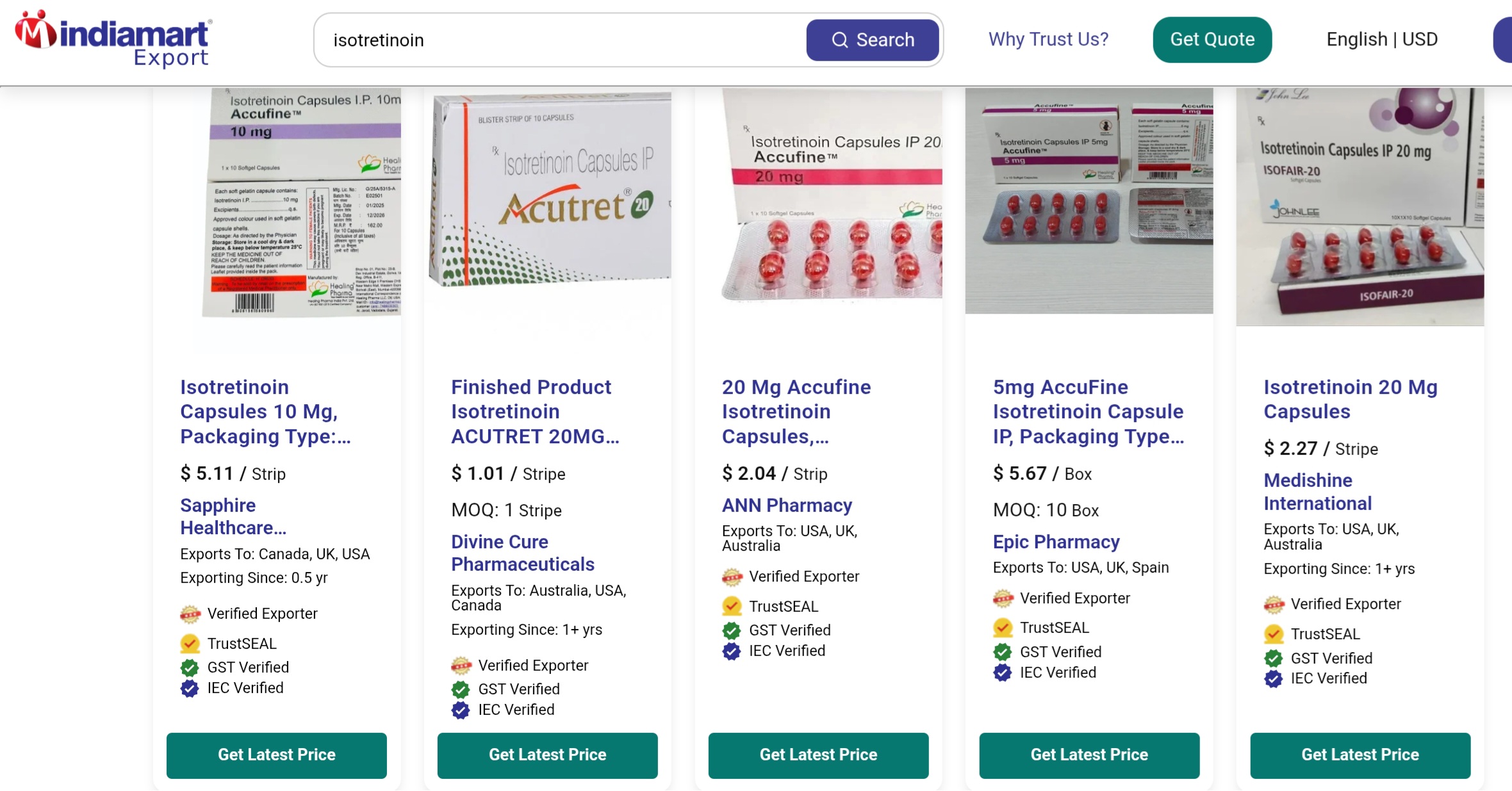View the ISOFAIR-20 capsules product image
Viewport: 1512px width, 791px height.
click(x=1360, y=206)
